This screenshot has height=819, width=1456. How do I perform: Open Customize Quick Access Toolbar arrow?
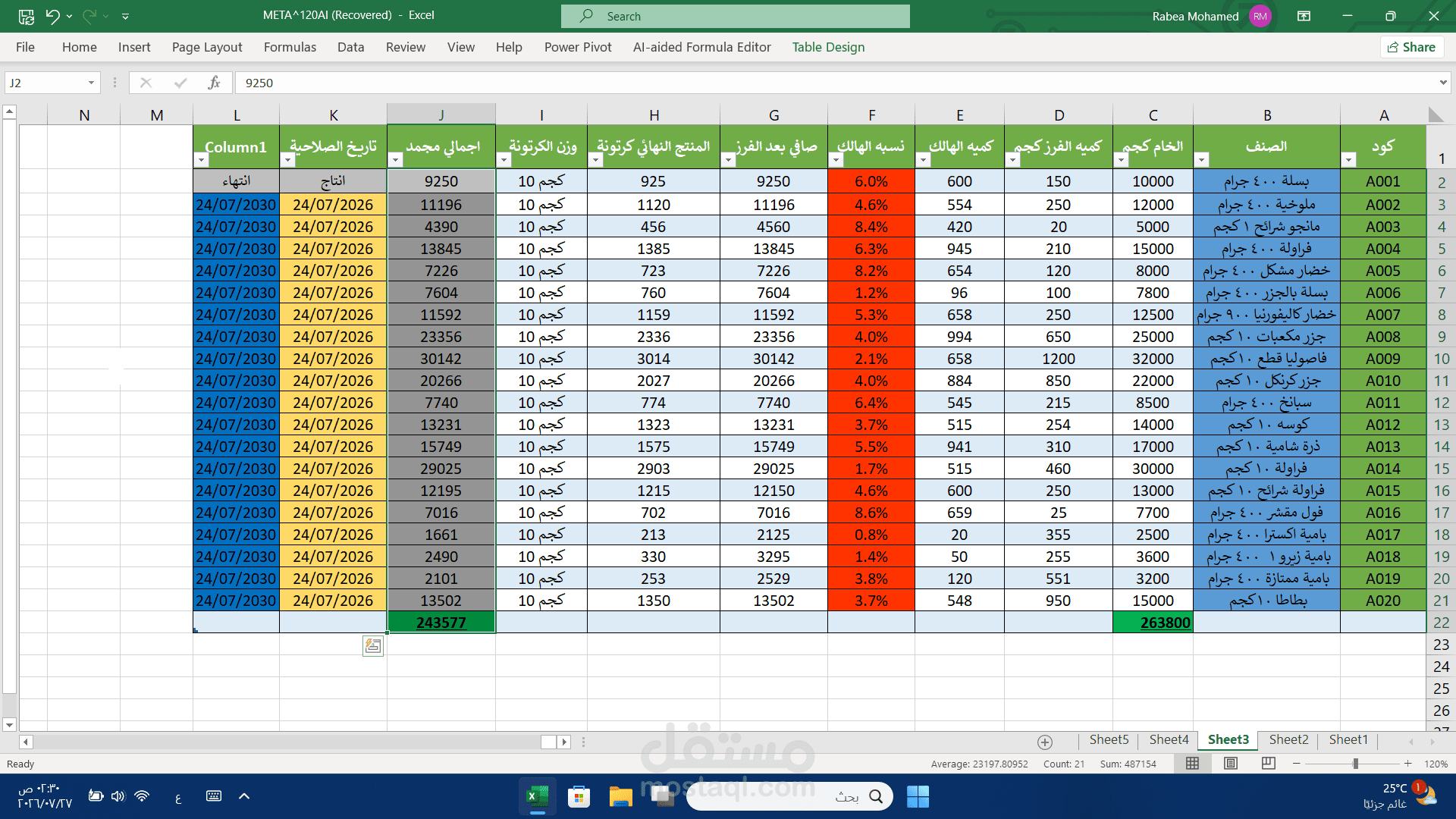point(125,16)
